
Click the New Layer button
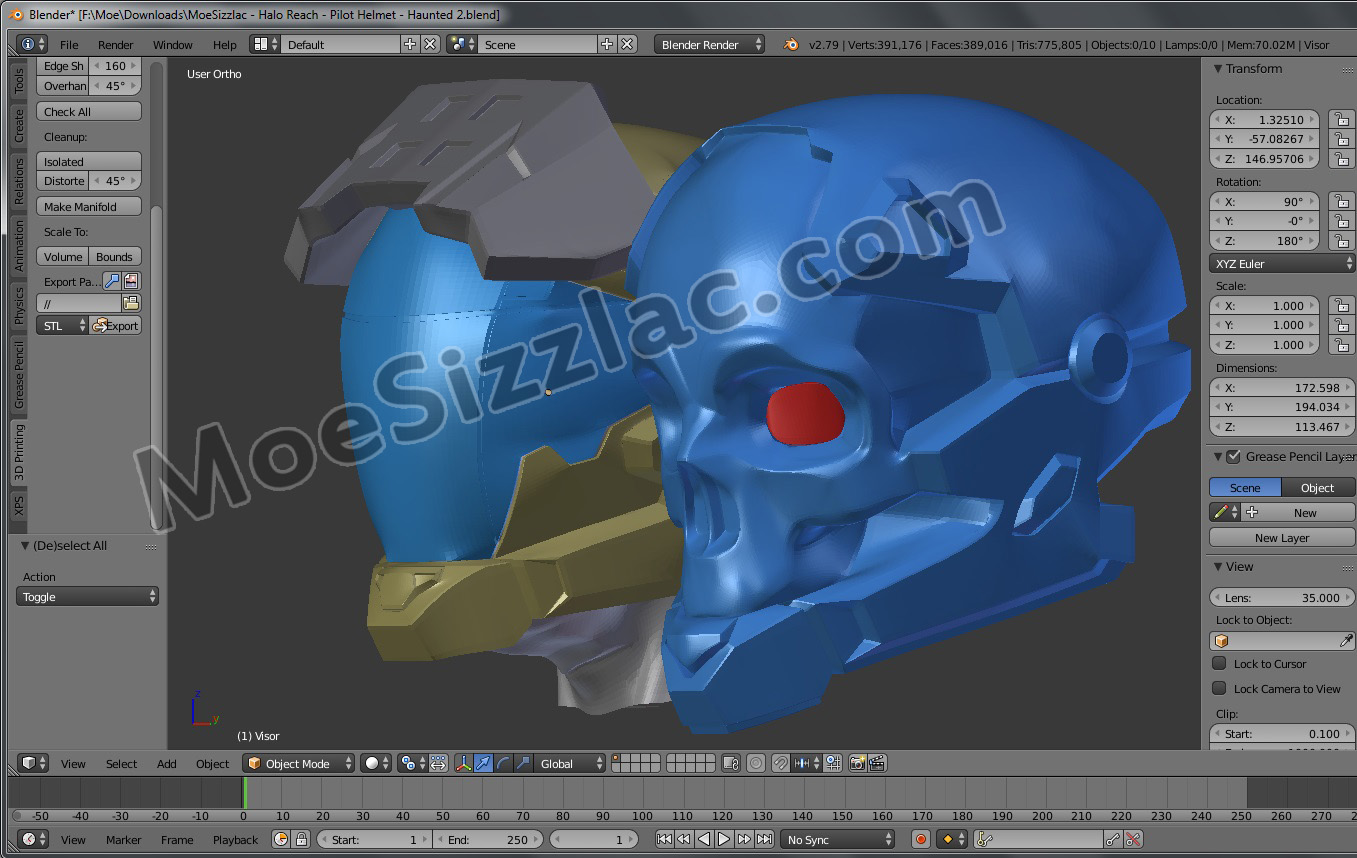point(1282,537)
